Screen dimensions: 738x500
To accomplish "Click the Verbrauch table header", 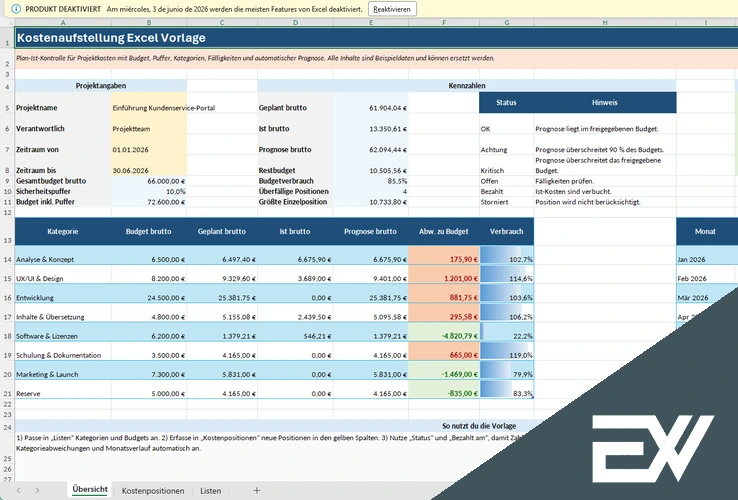I will click(x=506, y=231).
